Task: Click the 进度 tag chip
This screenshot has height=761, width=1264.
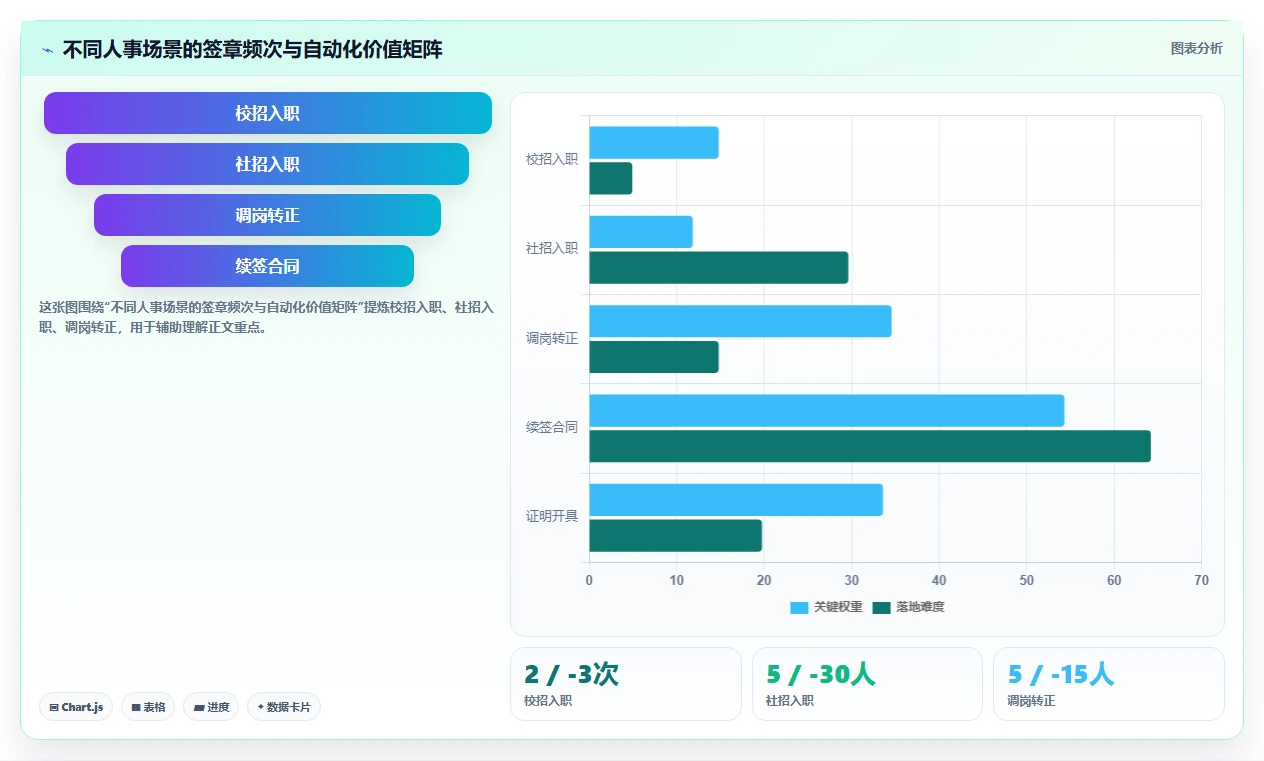Action: pyautogui.click(x=211, y=707)
